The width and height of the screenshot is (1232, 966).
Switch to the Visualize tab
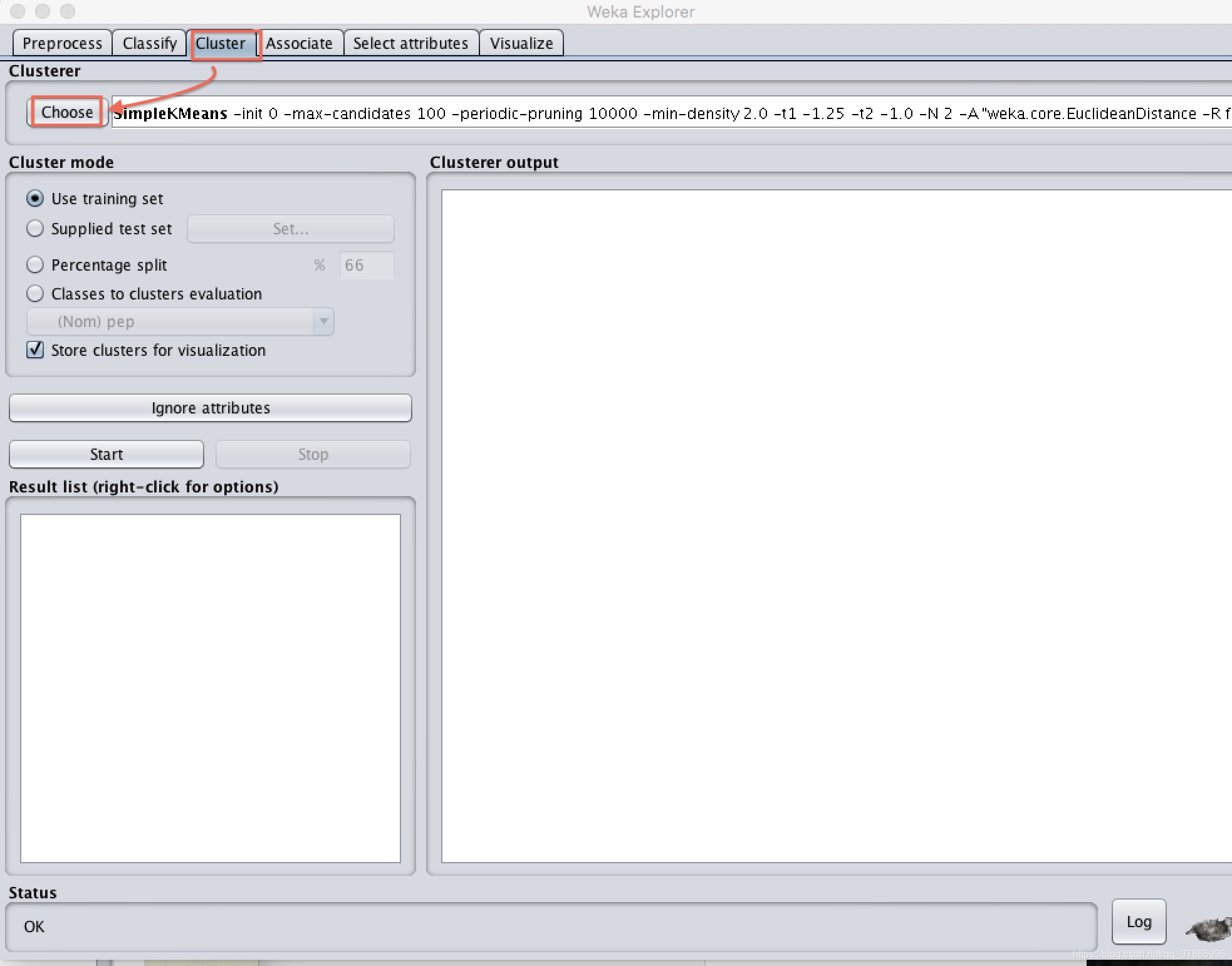pos(521,43)
